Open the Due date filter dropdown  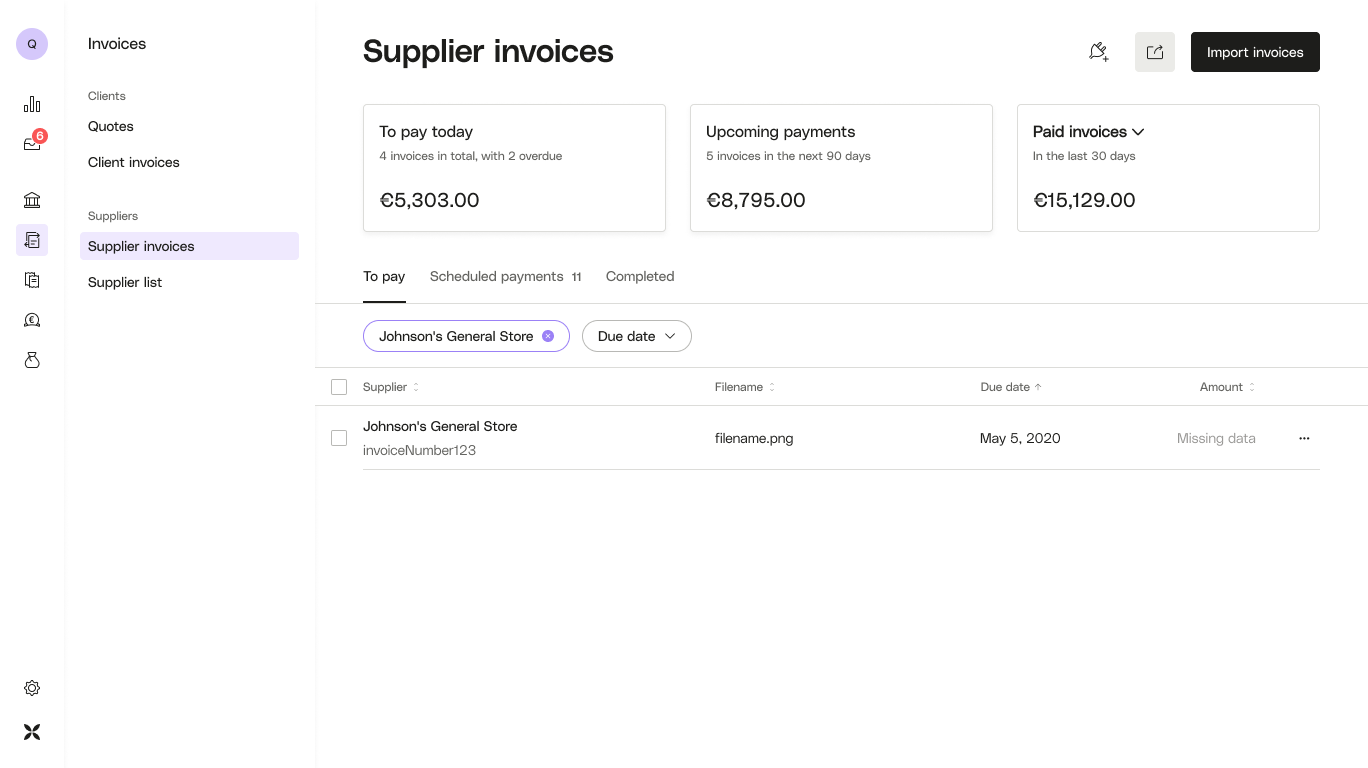tap(636, 336)
